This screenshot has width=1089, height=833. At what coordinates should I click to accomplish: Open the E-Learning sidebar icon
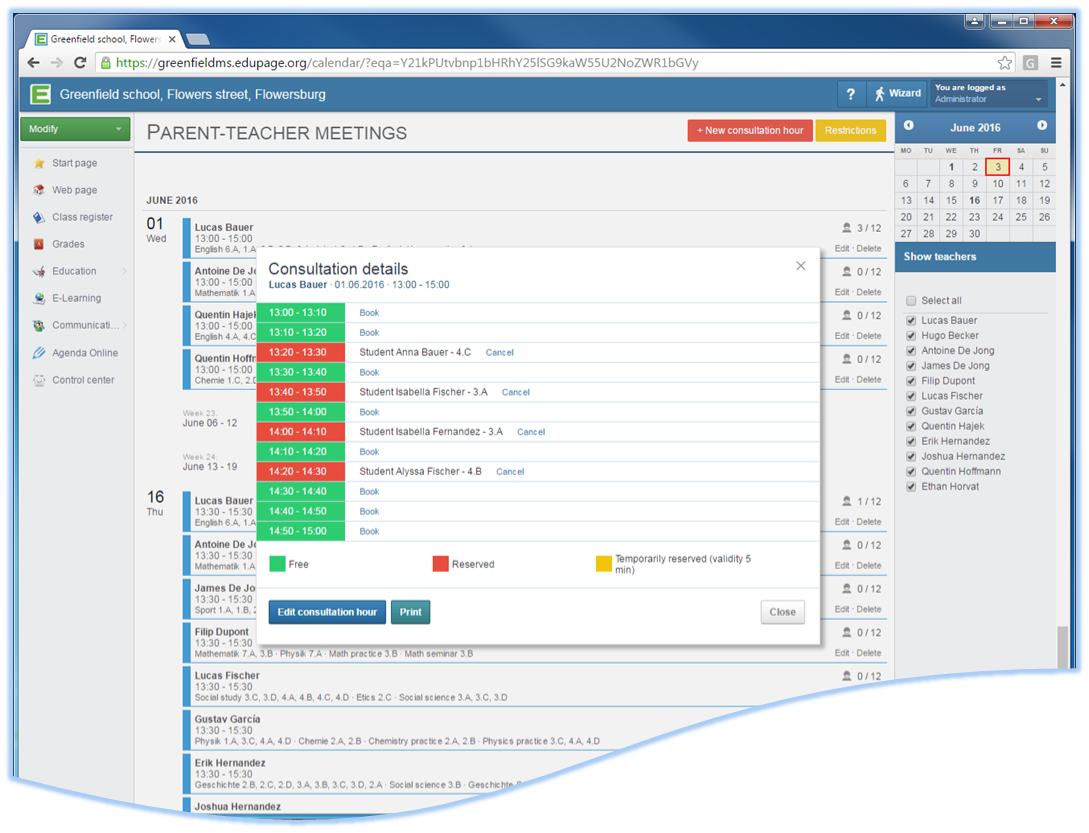tap(39, 298)
